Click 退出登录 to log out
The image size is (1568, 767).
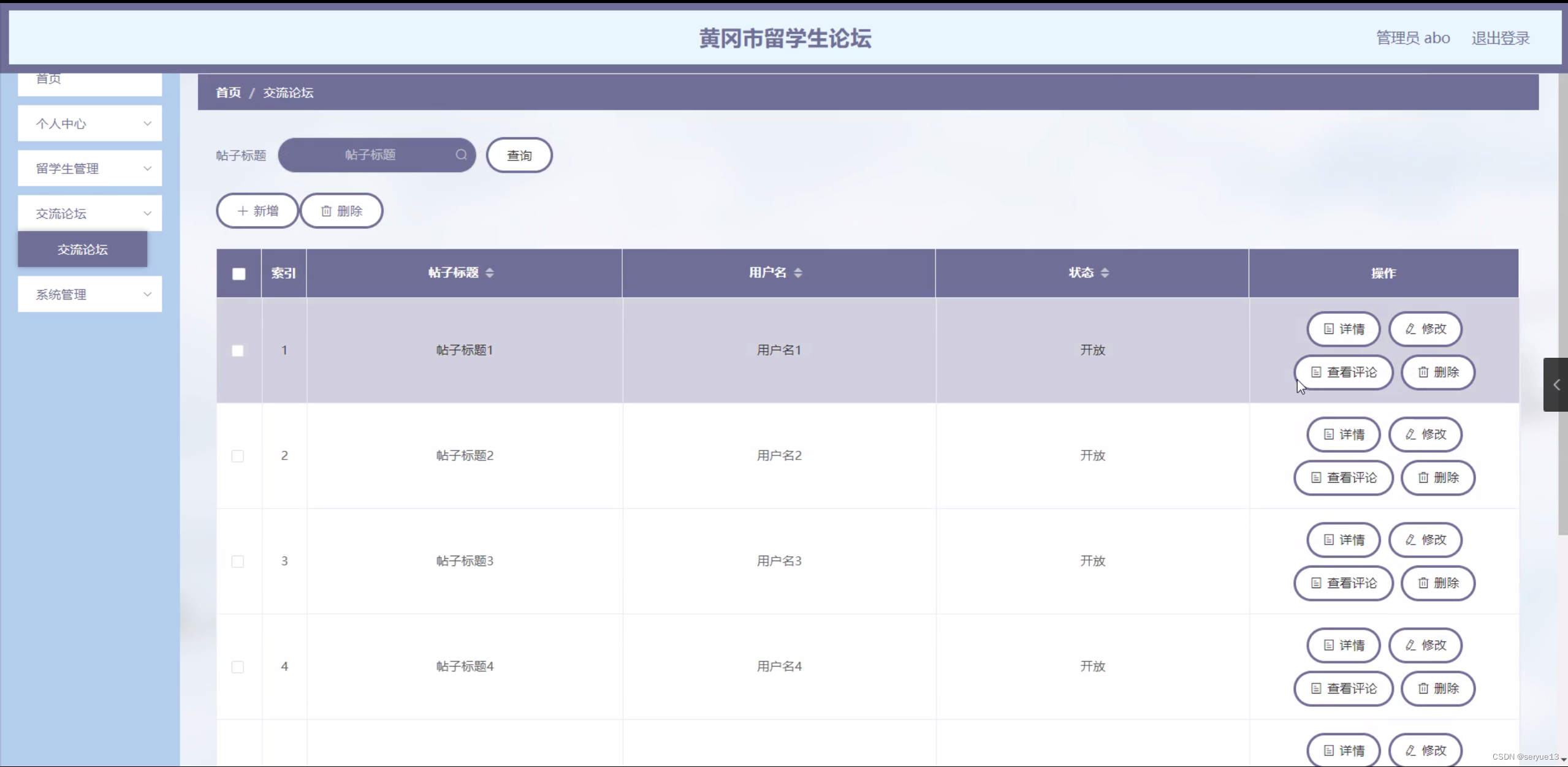pyautogui.click(x=1500, y=38)
